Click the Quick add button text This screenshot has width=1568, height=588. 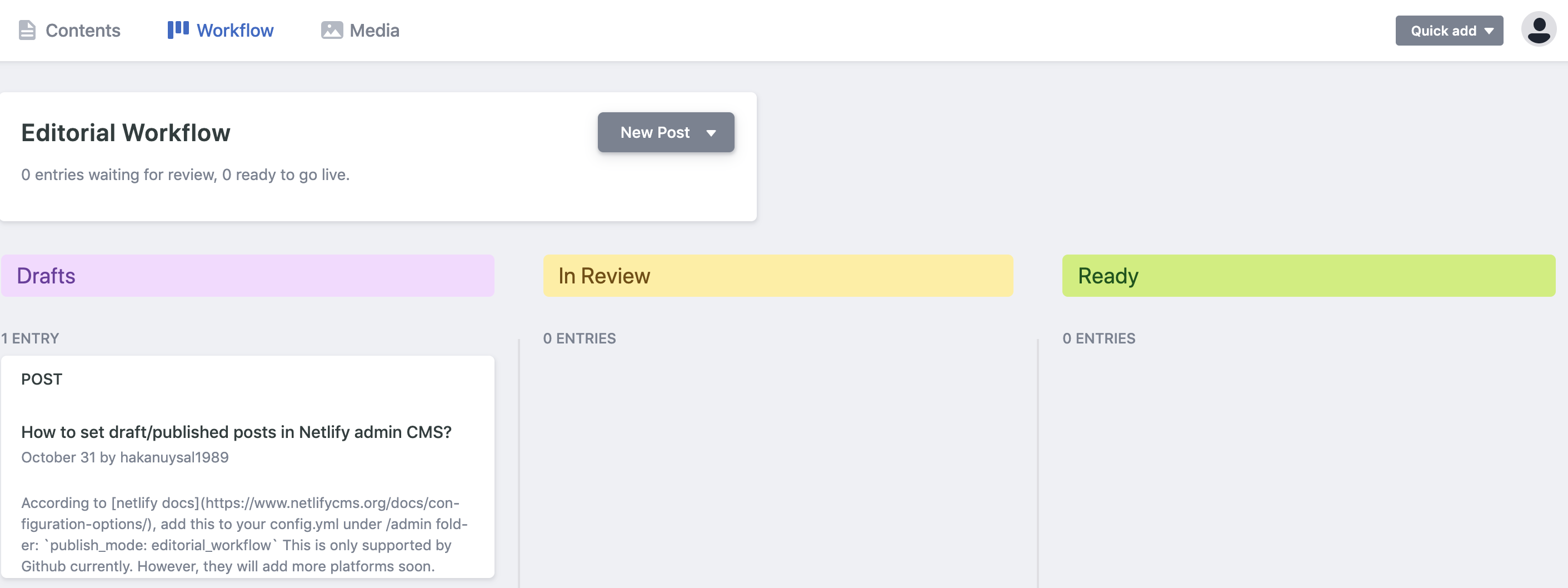pyautogui.click(x=1442, y=31)
